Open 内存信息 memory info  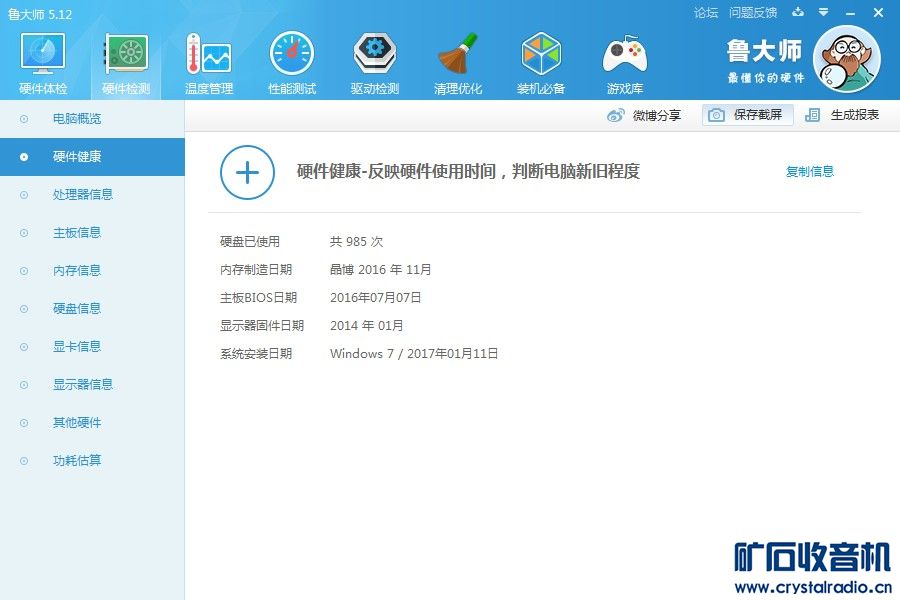click(92, 270)
